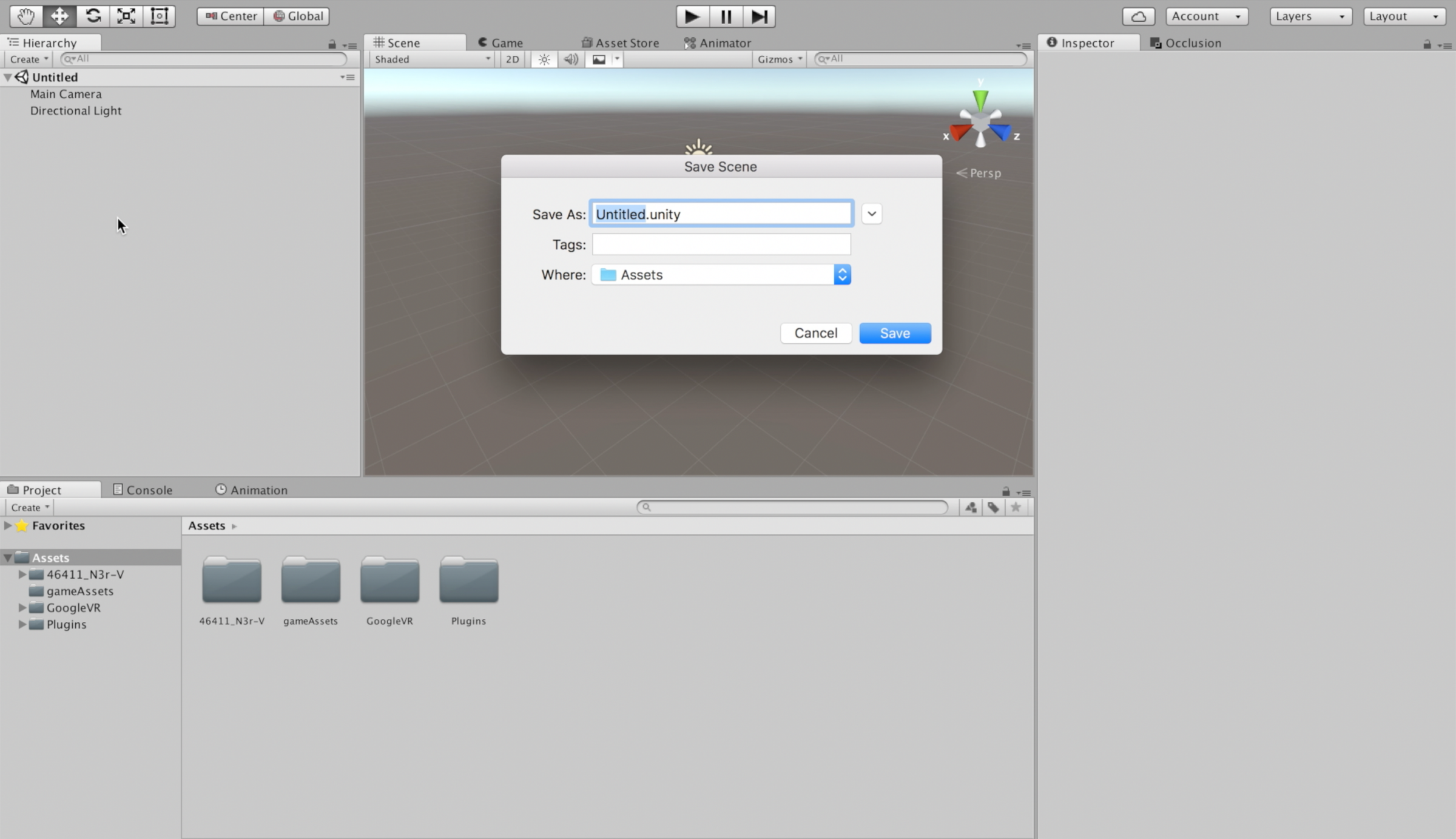Toggle scene lighting

(x=543, y=59)
